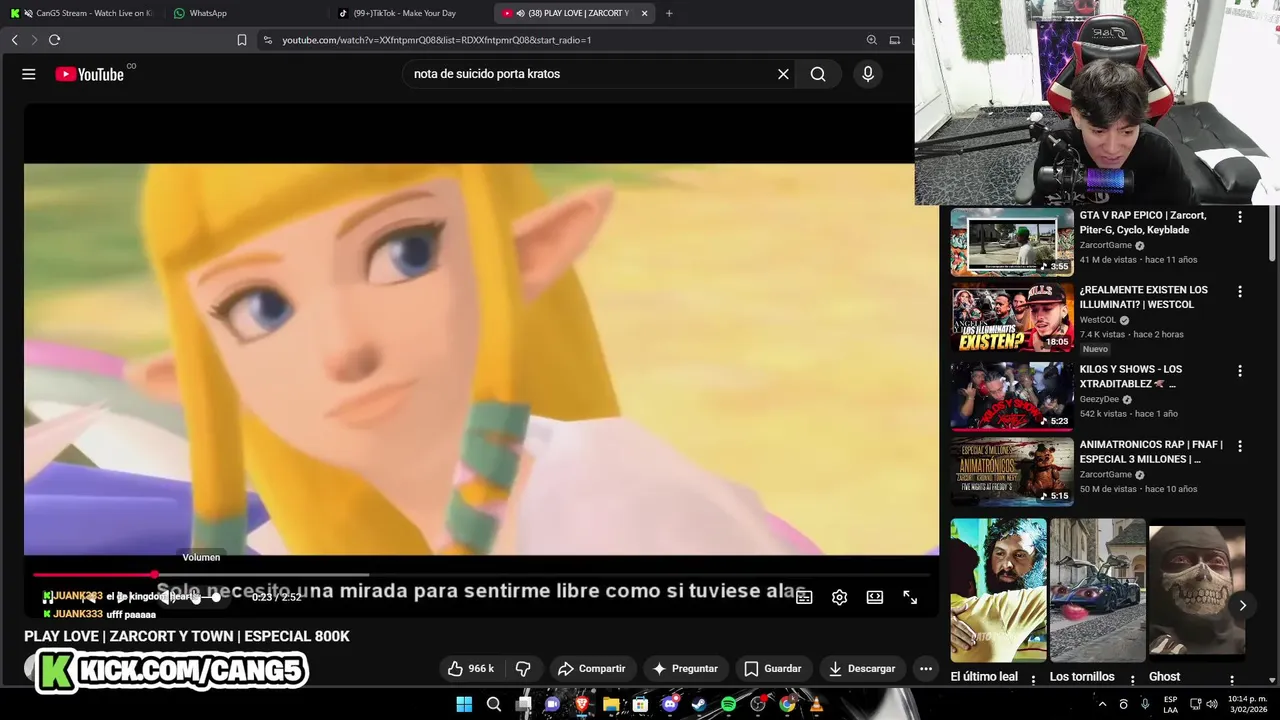Close the PLAY LOVE ZARCORT tab
The height and width of the screenshot is (720, 1280).
tap(644, 13)
